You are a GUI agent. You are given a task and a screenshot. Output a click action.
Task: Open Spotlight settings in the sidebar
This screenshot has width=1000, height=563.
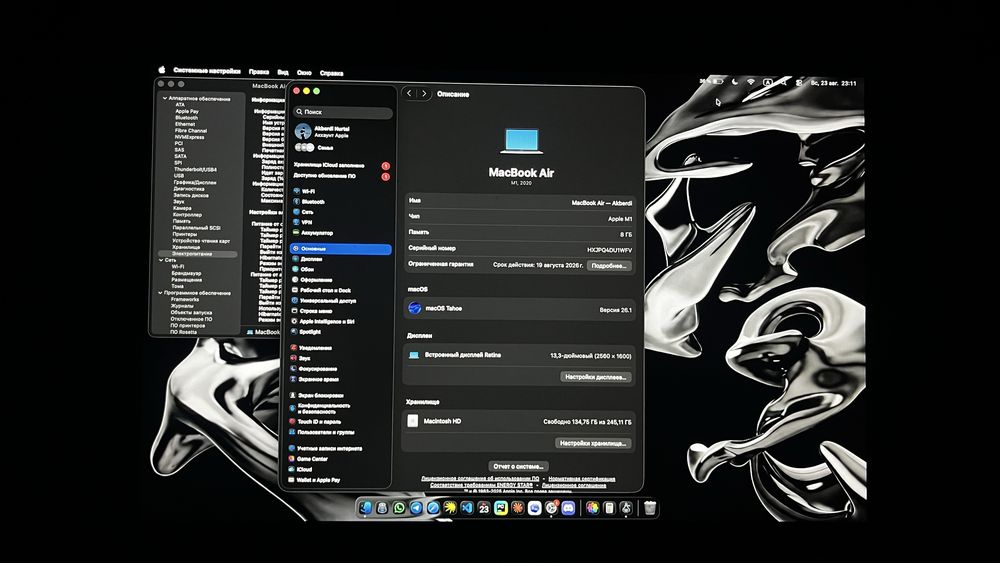tap(306, 332)
